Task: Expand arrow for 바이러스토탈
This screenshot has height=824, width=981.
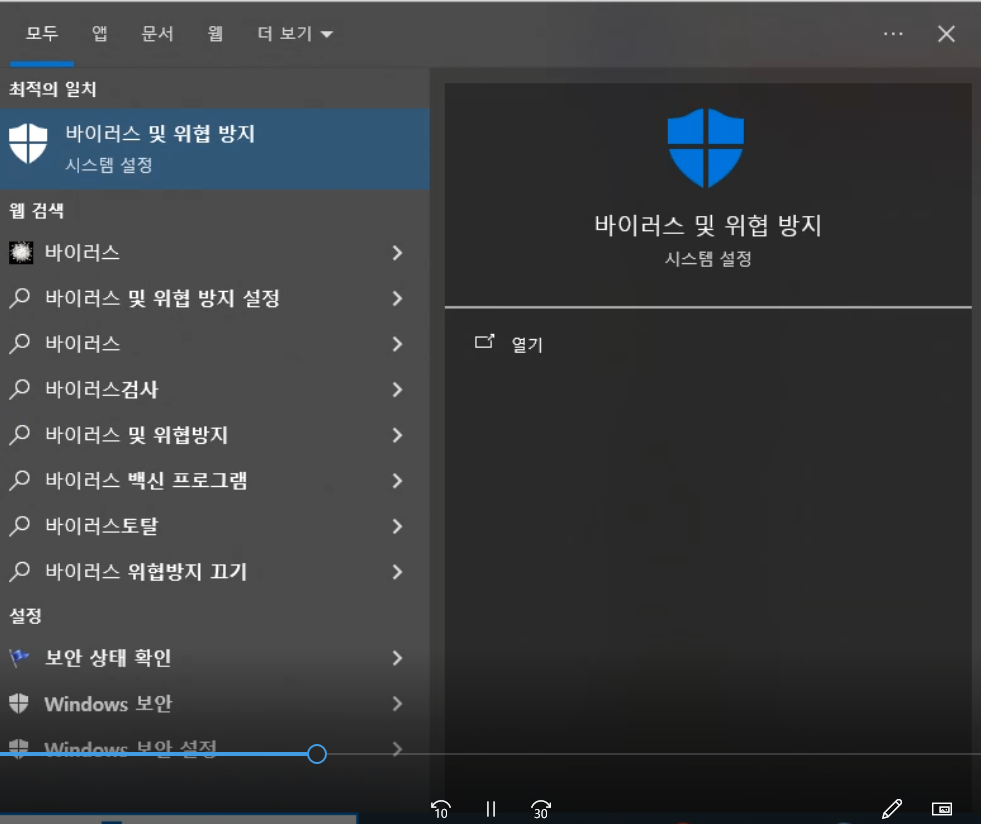Action: [x=397, y=527]
